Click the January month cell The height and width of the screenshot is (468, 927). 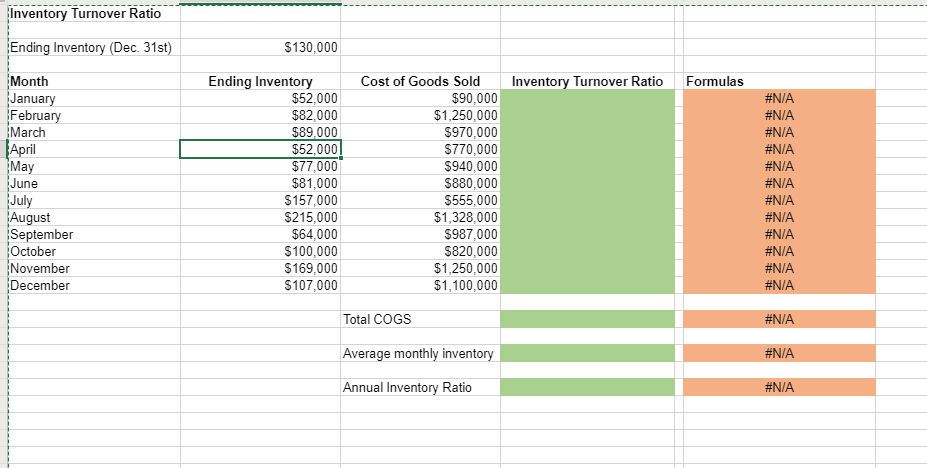click(95, 99)
